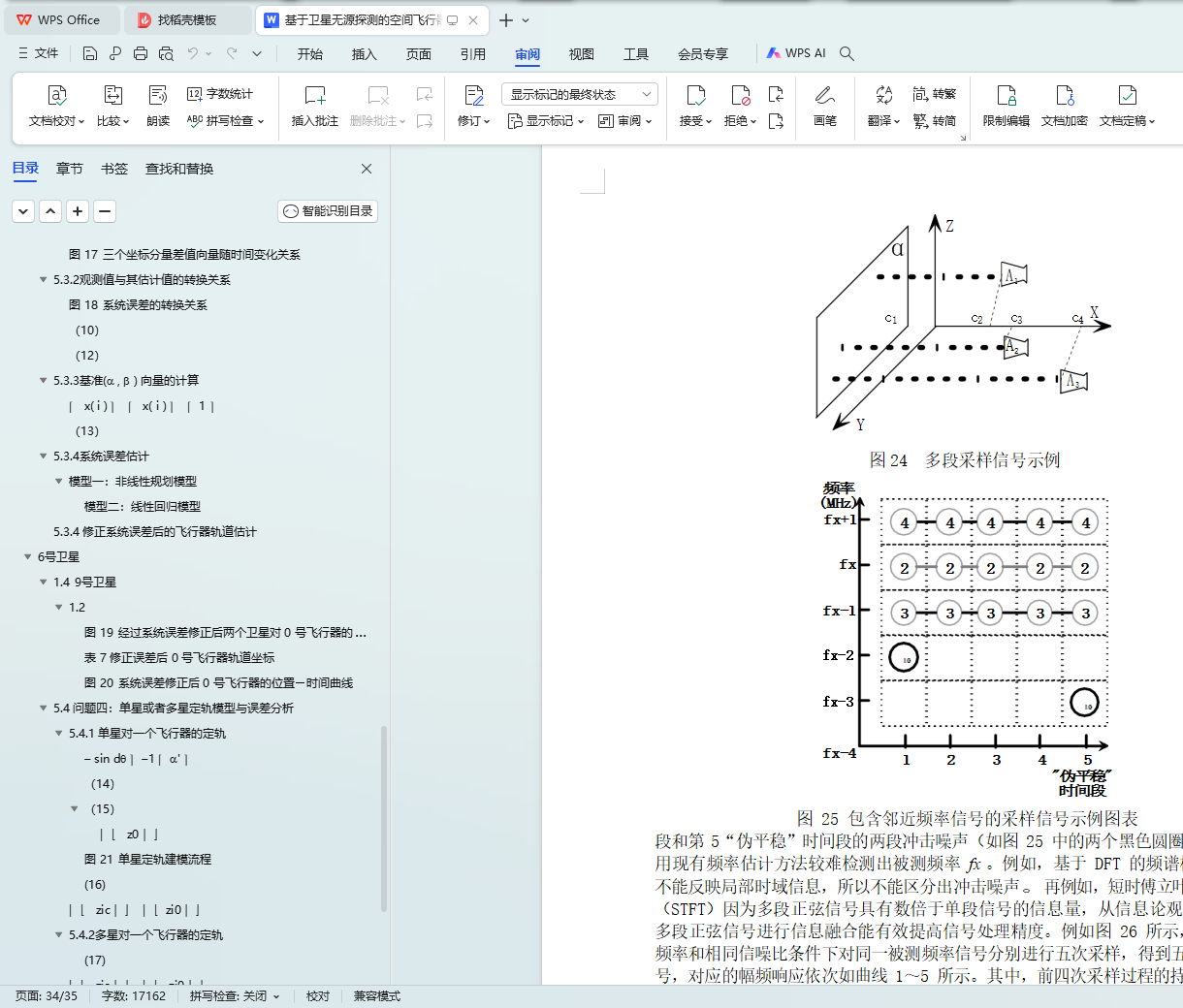Go to previous revision icon
This screenshot has height=1008, width=1183.
click(x=776, y=94)
